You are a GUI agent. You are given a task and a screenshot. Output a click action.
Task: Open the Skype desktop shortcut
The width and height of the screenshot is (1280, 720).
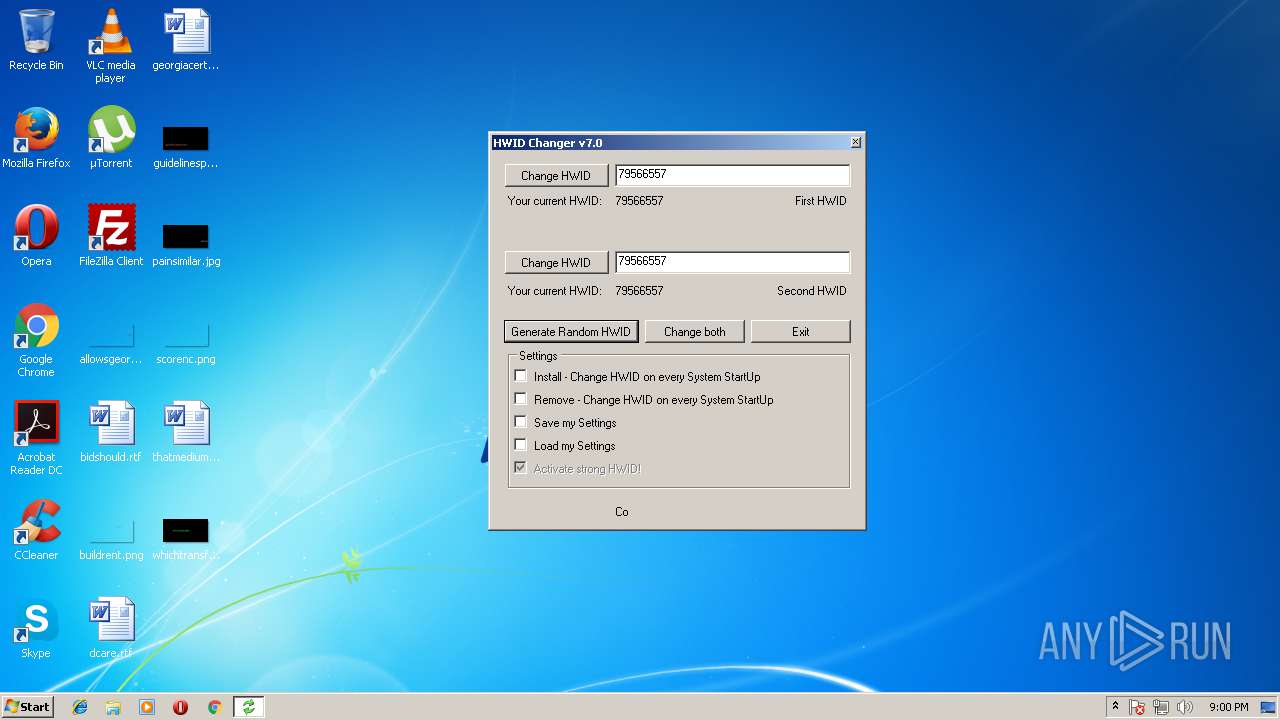pyautogui.click(x=36, y=628)
